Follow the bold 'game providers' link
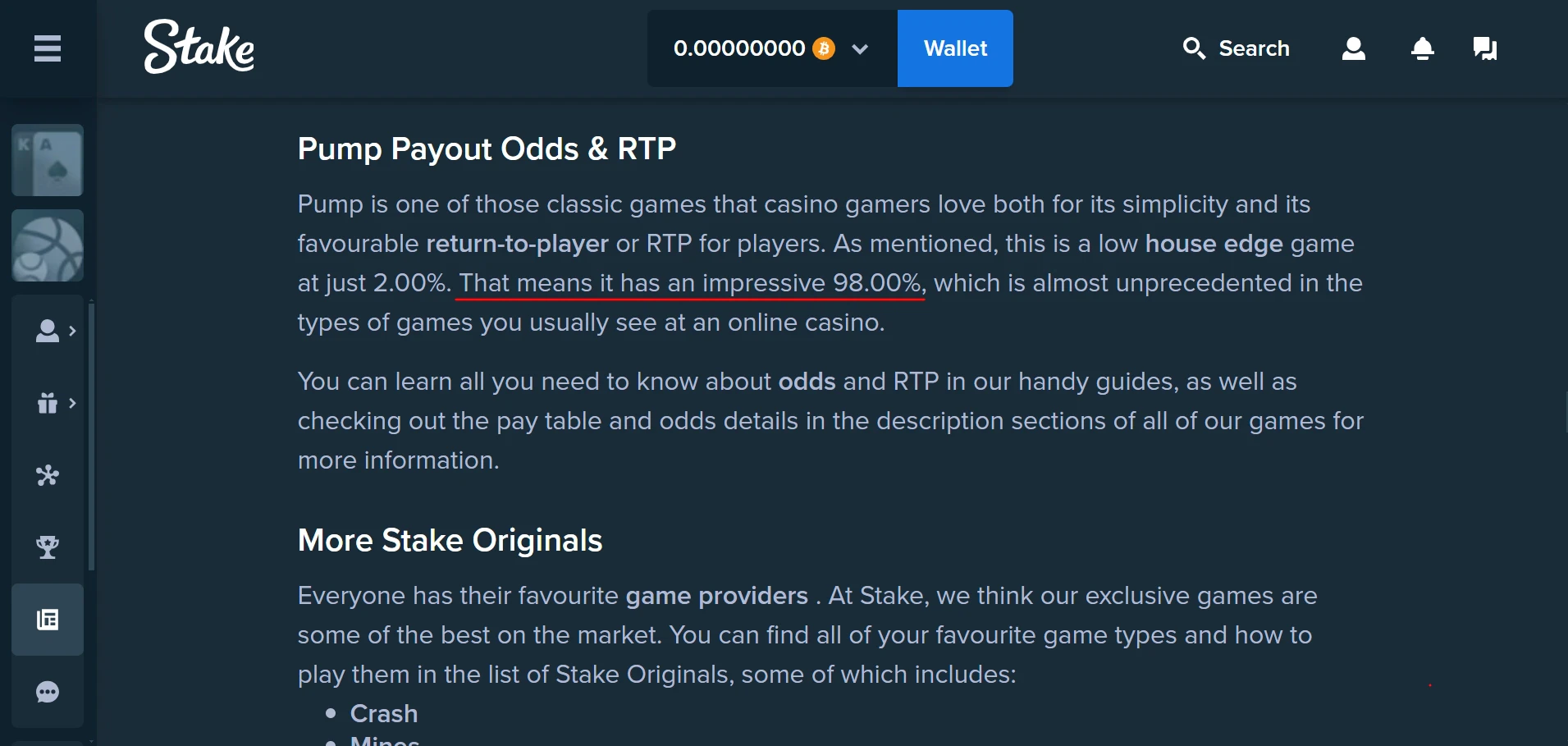1568x746 pixels. tap(716, 596)
